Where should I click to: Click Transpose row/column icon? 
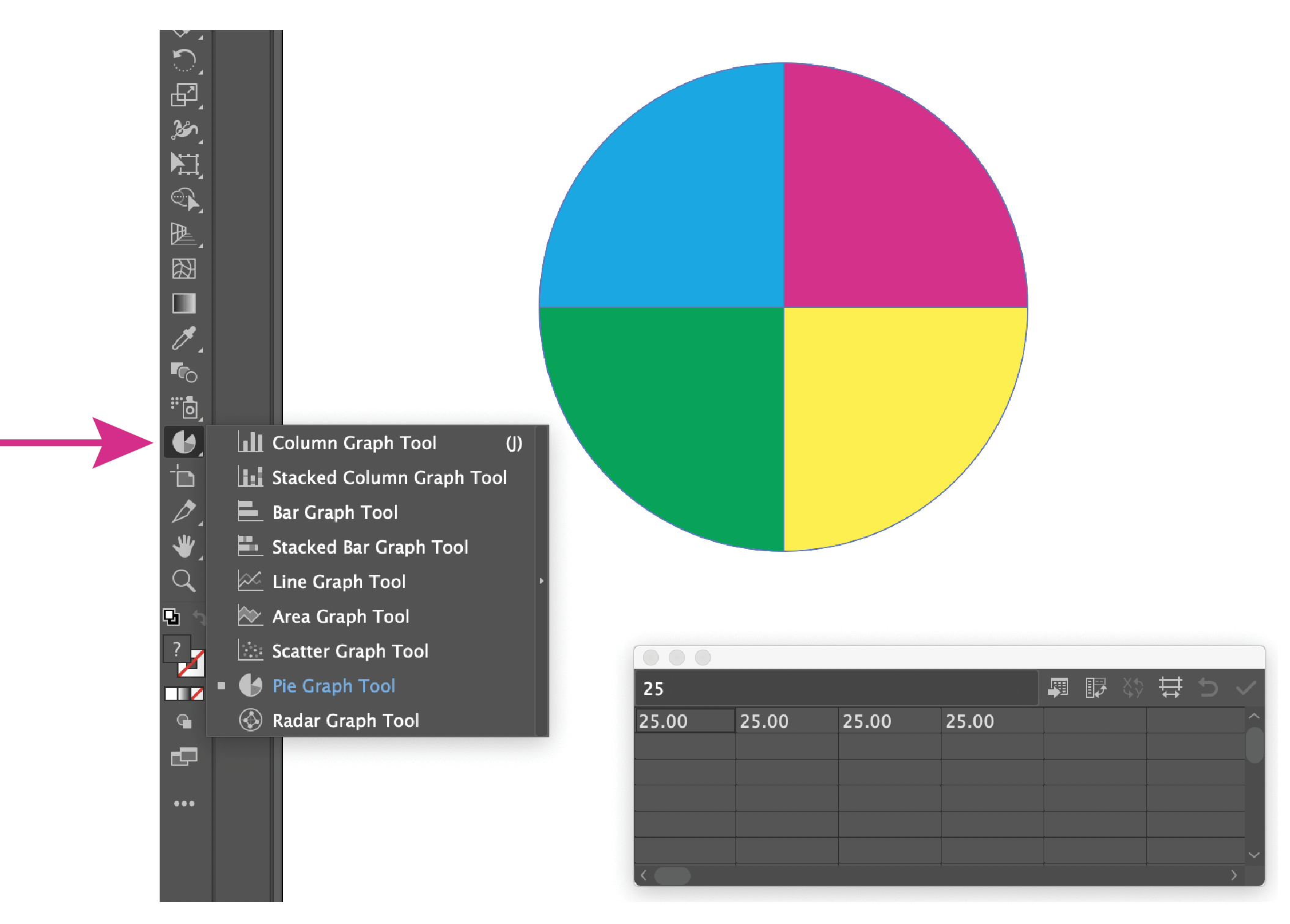[1096, 688]
